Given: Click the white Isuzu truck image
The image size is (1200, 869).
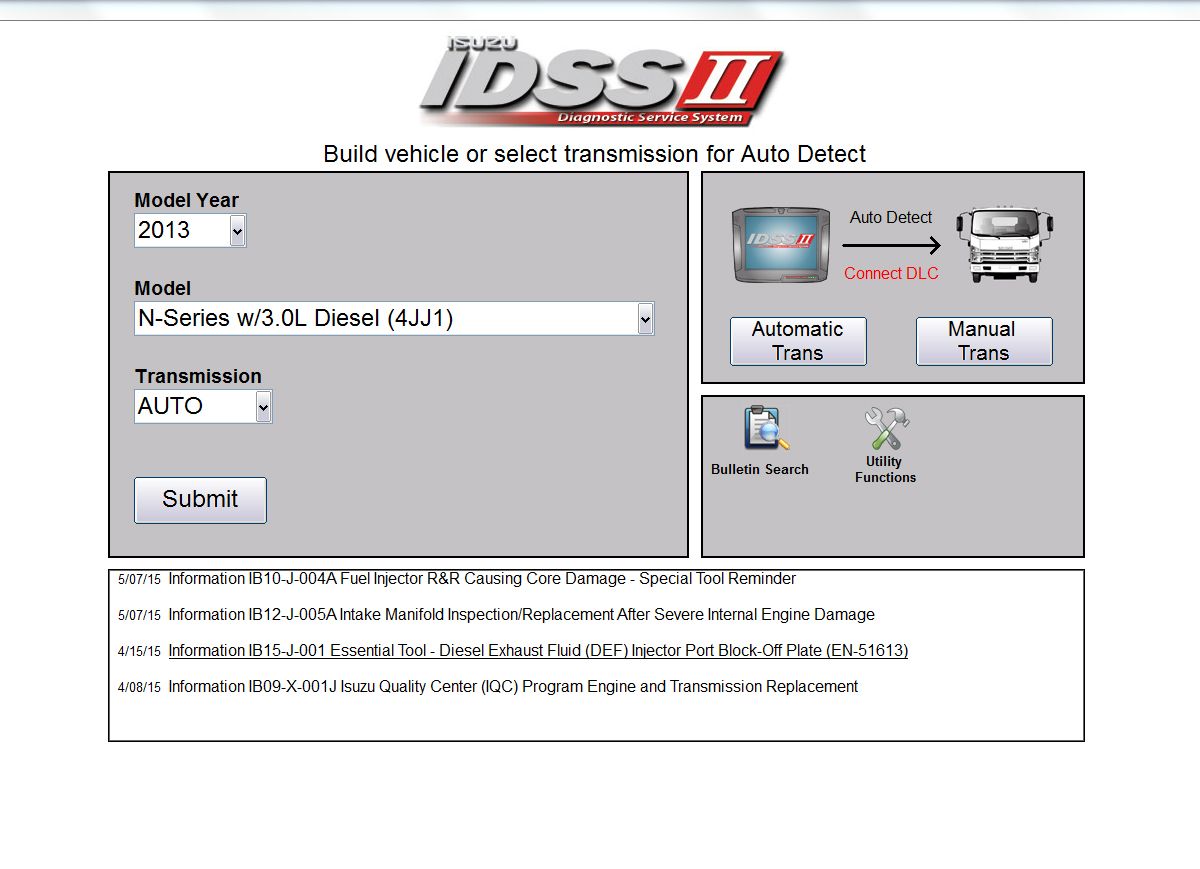Looking at the screenshot, I should [1005, 245].
